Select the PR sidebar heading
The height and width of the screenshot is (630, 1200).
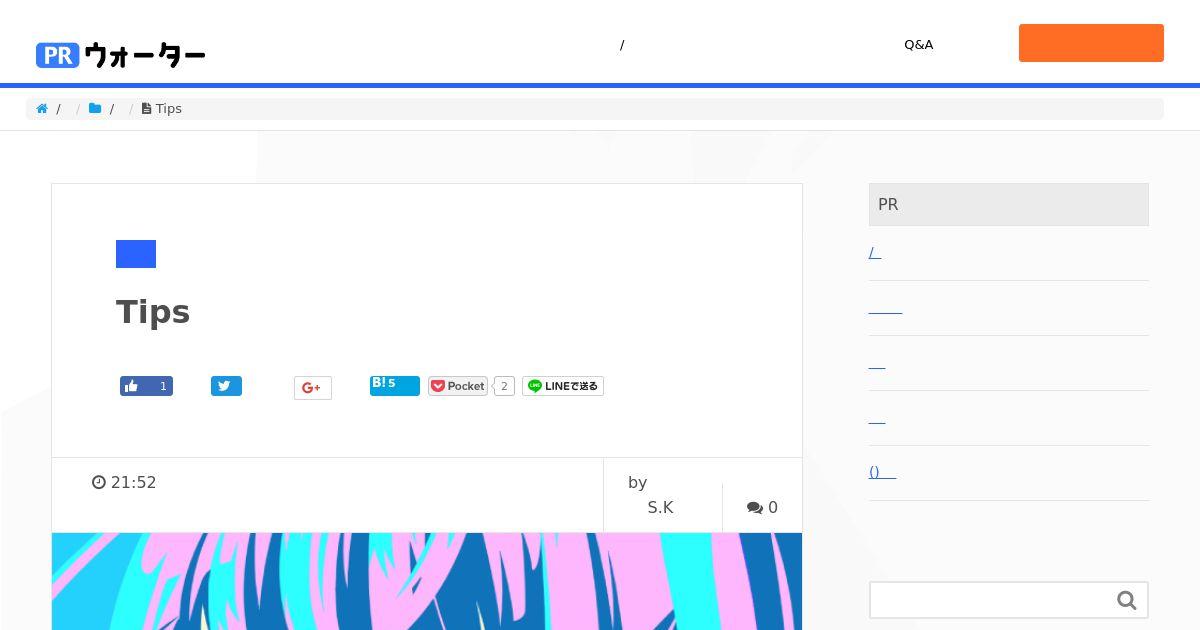pyautogui.click(x=1009, y=204)
